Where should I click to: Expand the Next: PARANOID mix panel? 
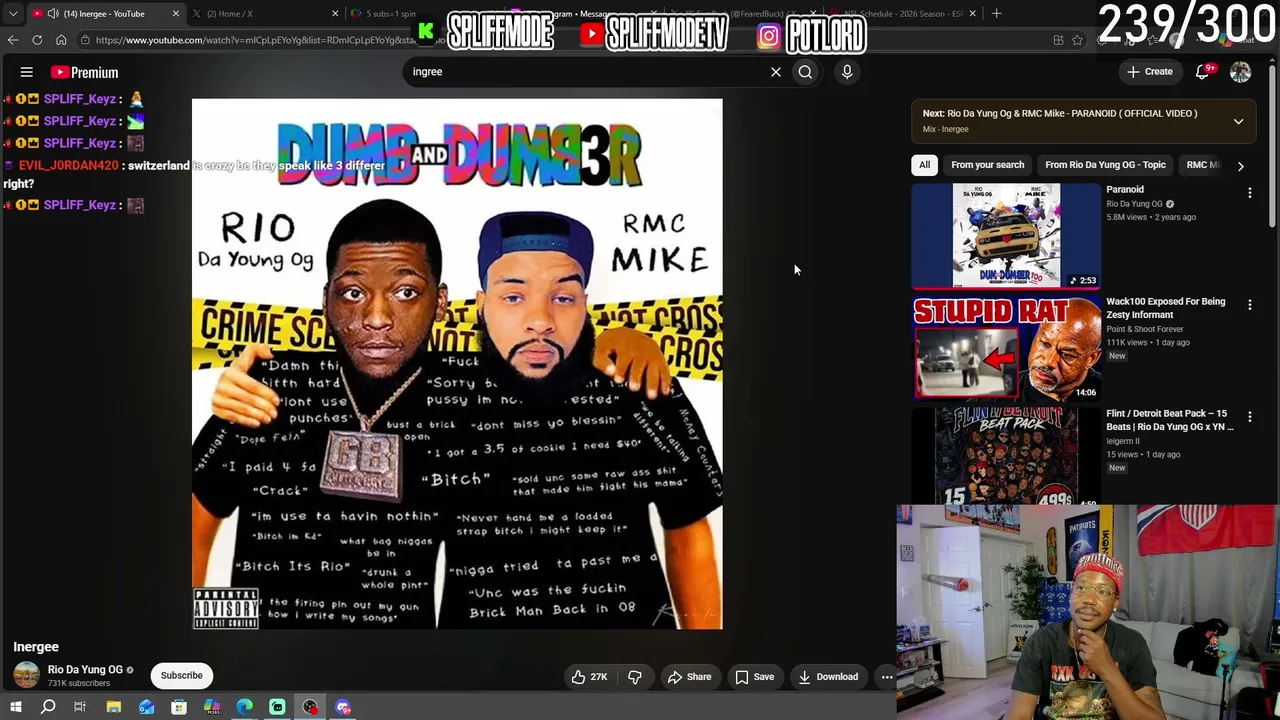point(1238,121)
